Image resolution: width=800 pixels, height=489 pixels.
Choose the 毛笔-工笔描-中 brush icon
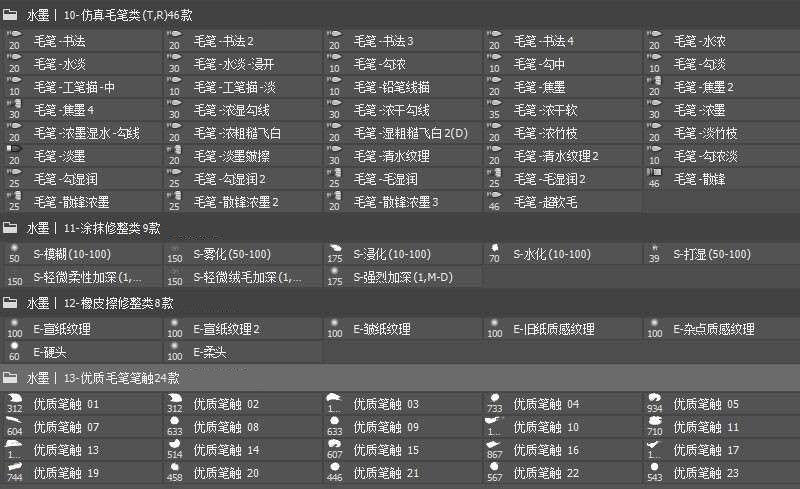(14, 86)
